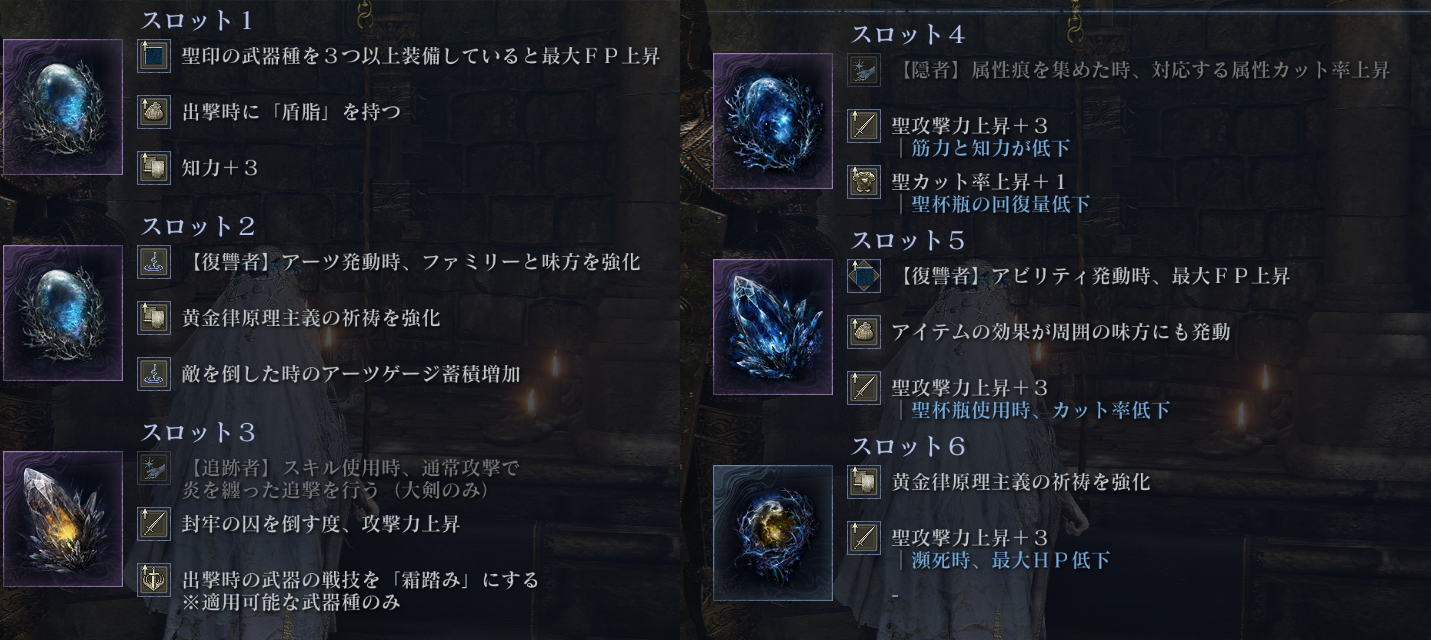Select the relic thumbnail in スロット２
Screen dimensions: 1431x640
click(63, 313)
